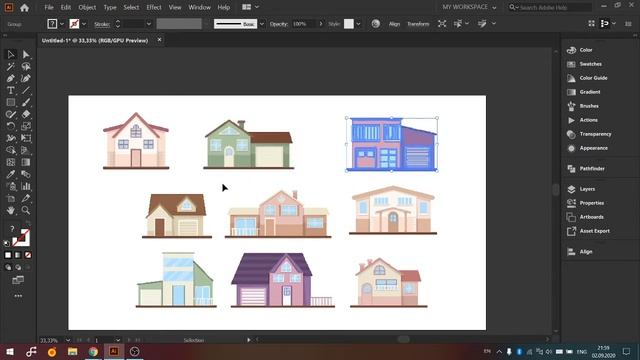Open the Select menu
The width and height of the screenshot is (640, 360).
(x=131, y=7)
